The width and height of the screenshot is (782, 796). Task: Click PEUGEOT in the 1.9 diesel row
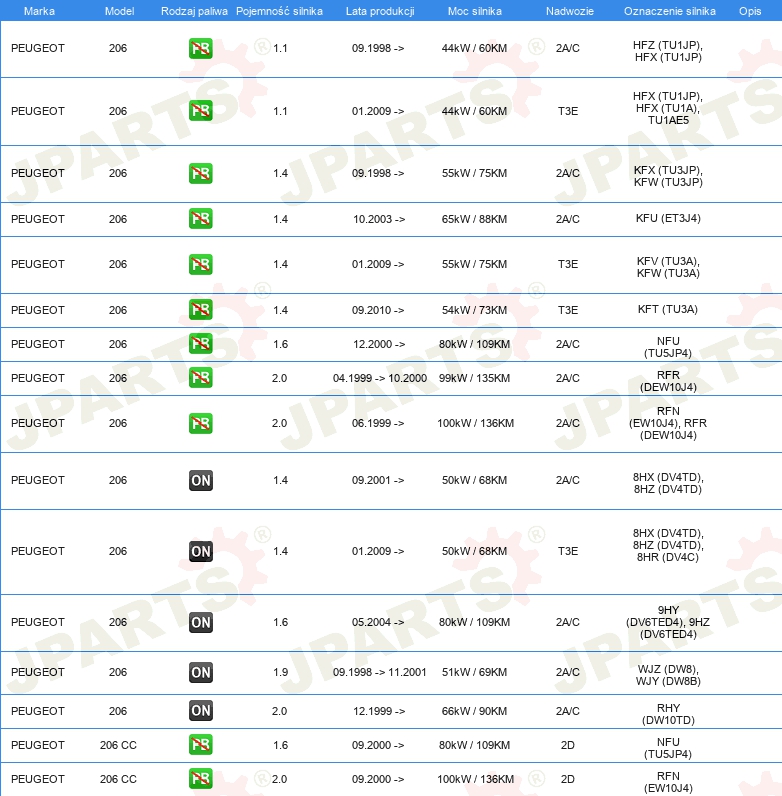(x=38, y=672)
